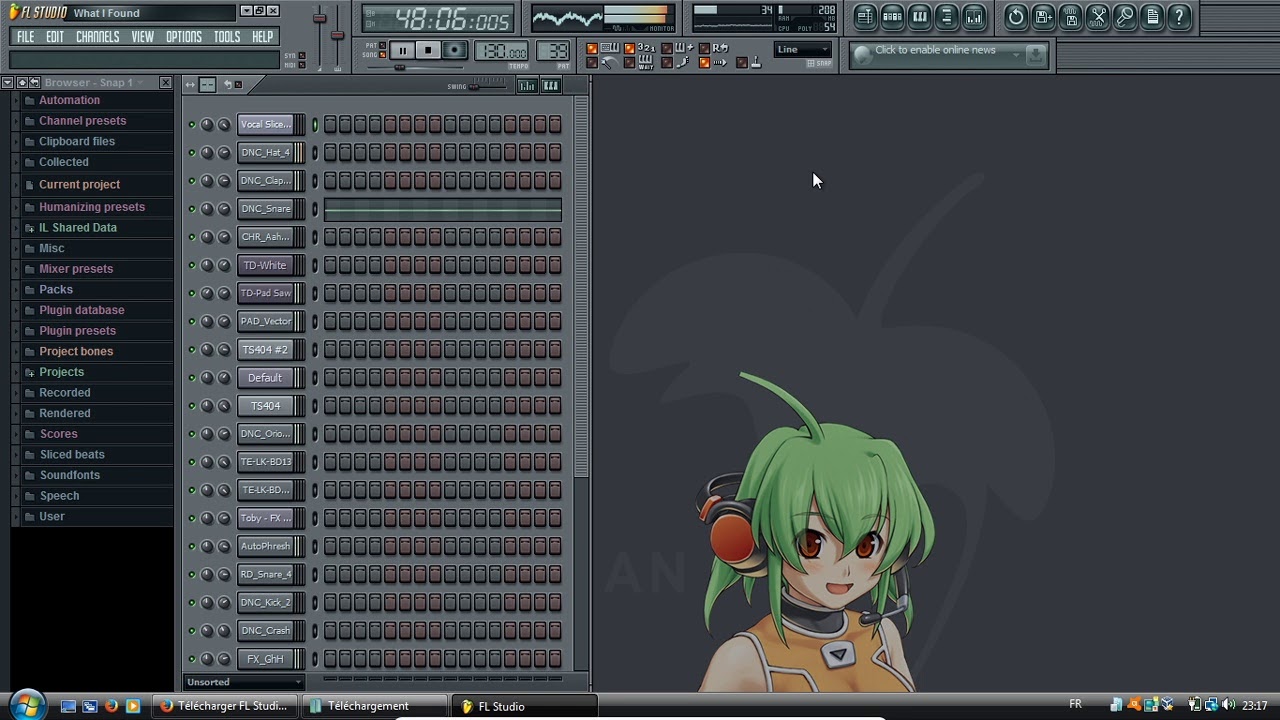Open the Line snap dropdown
The height and width of the screenshot is (720, 1280).
[803, 49]
